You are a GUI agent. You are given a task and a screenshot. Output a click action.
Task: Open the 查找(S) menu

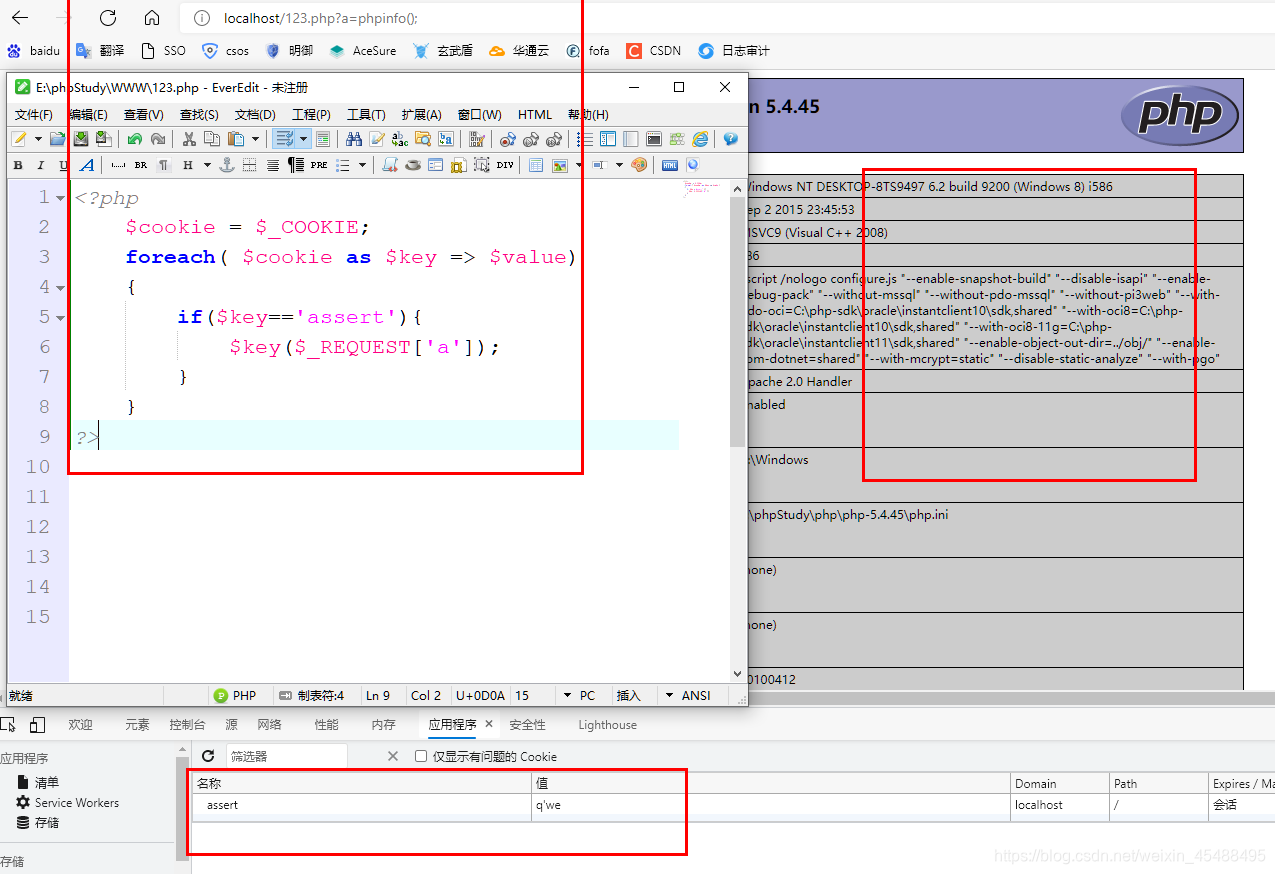(x=199, y=114)
